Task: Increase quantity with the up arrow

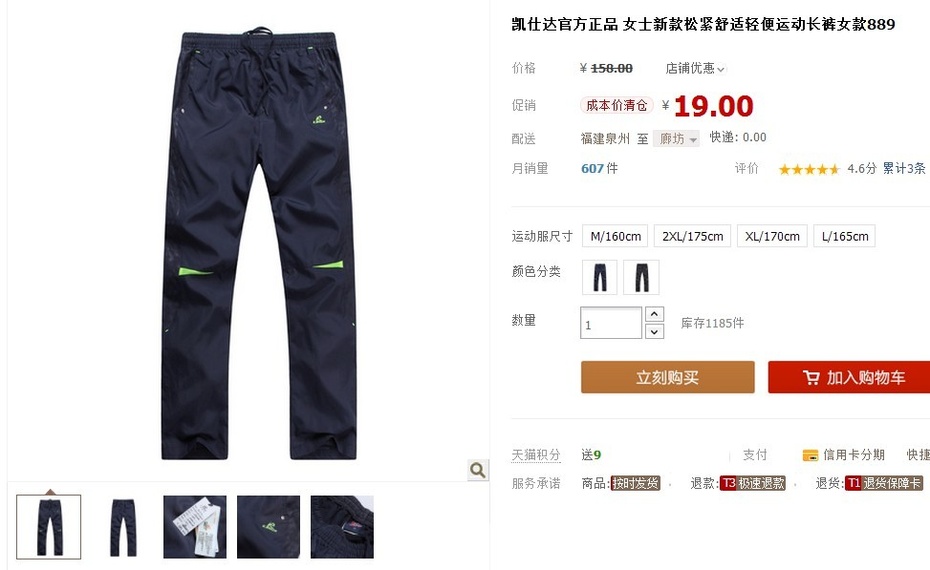Action: pyautogui.click(x=654, y=314)
